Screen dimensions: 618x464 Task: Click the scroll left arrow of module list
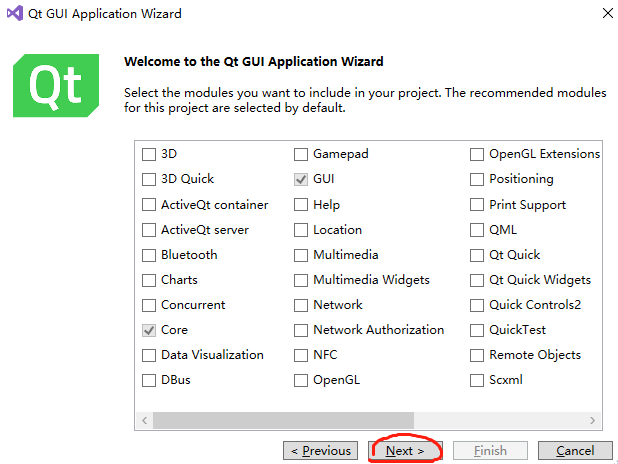[x=145, y=420]
